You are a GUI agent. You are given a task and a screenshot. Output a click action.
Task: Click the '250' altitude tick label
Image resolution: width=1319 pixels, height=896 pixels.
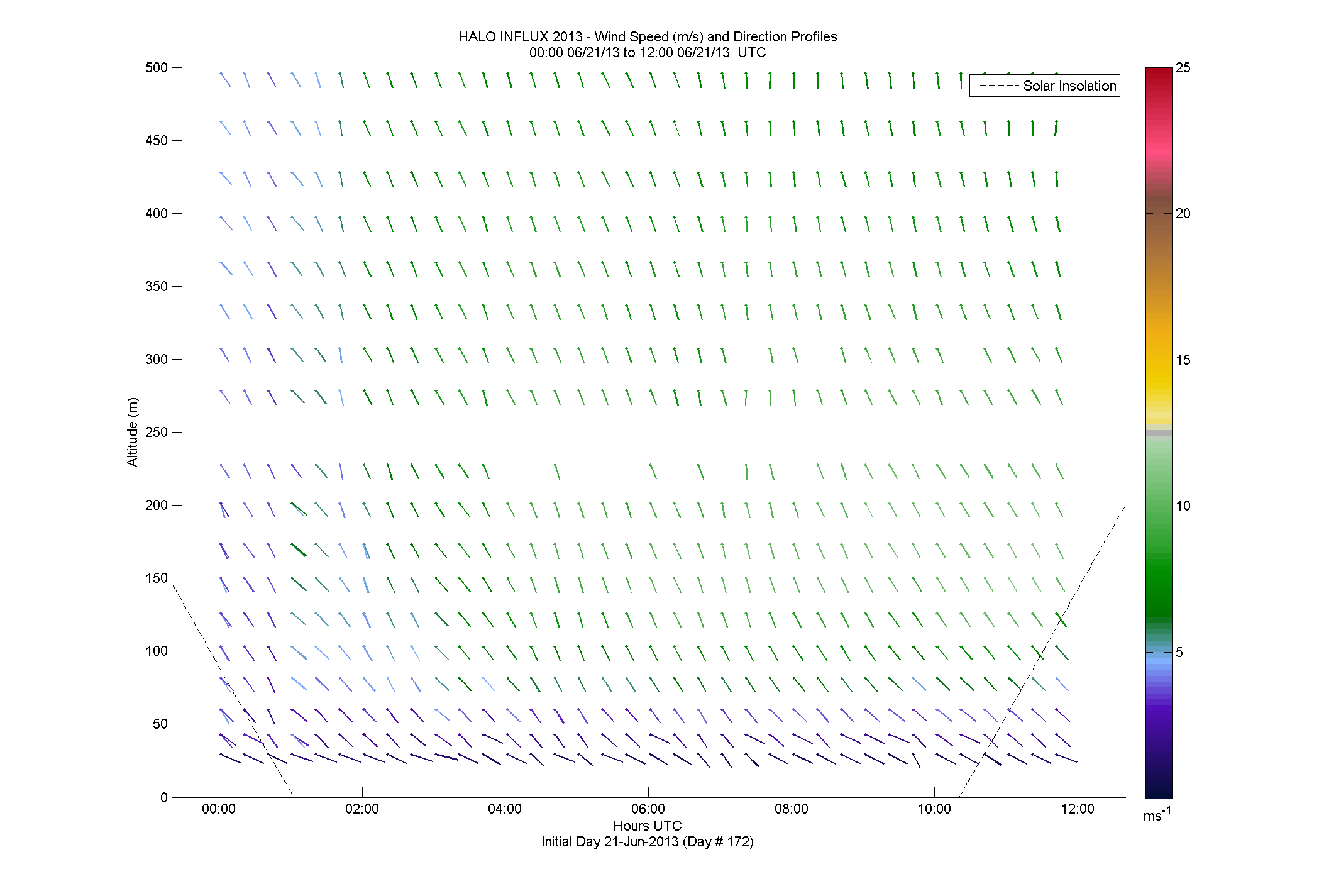157,433
